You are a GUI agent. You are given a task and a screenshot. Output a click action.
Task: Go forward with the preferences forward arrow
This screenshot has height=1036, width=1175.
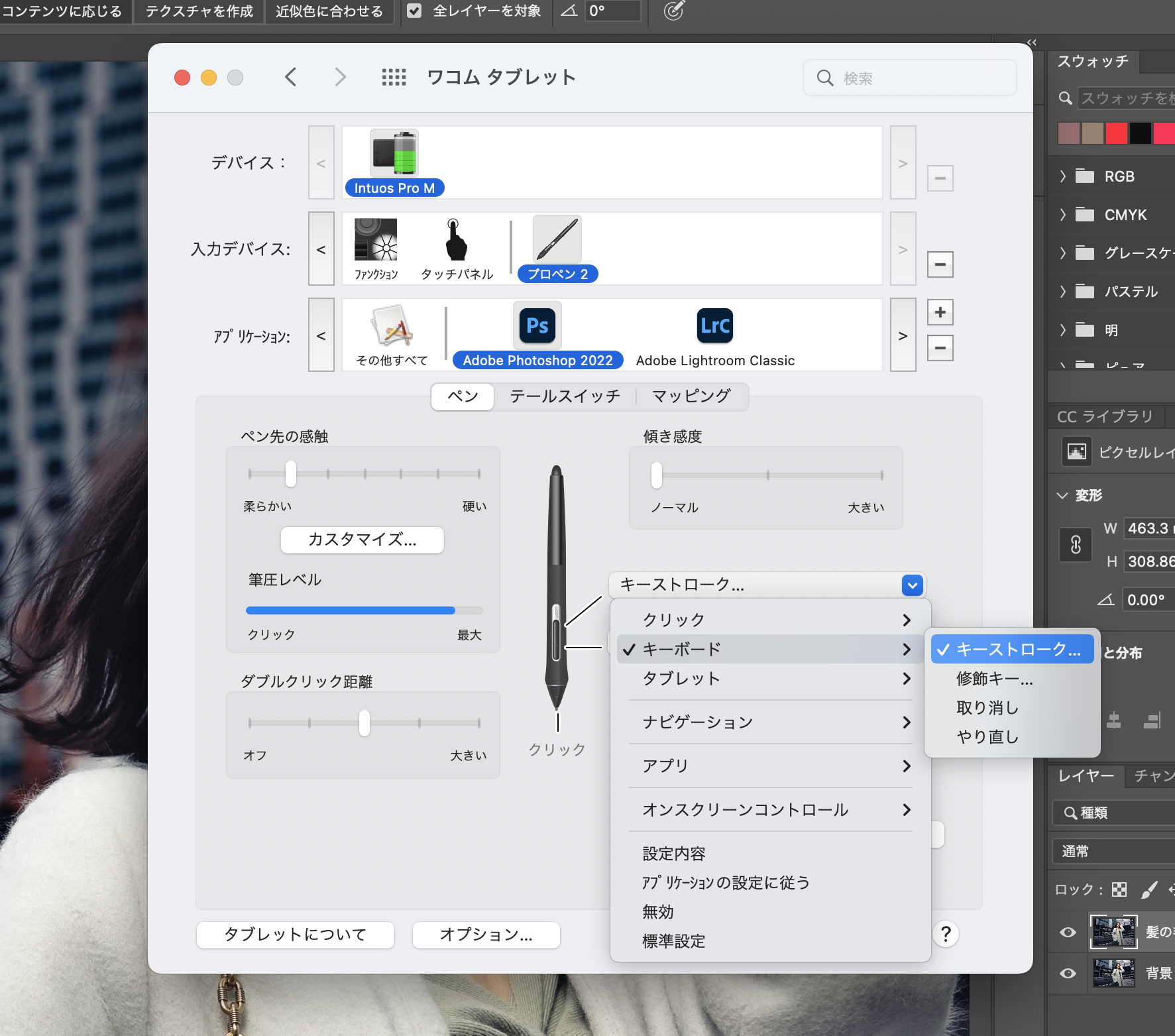(x=340, y=78)
